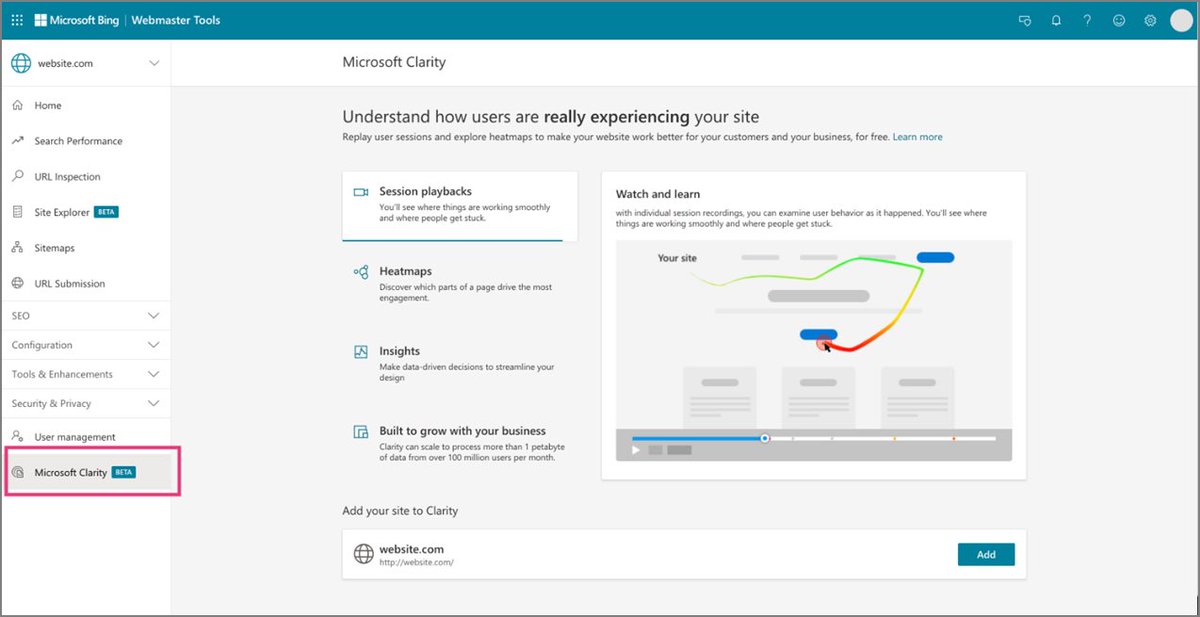
Task: Open URL Inspection page
Action: (x=86, y=177)
